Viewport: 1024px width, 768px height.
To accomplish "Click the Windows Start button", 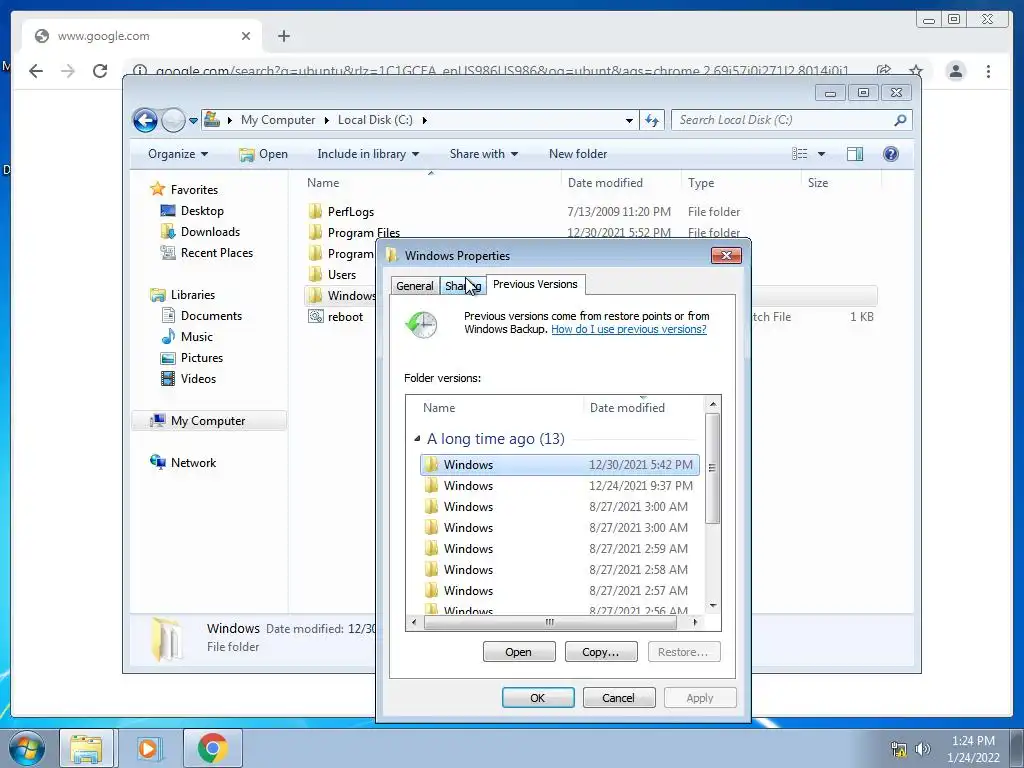I will (x=26, y=748).
